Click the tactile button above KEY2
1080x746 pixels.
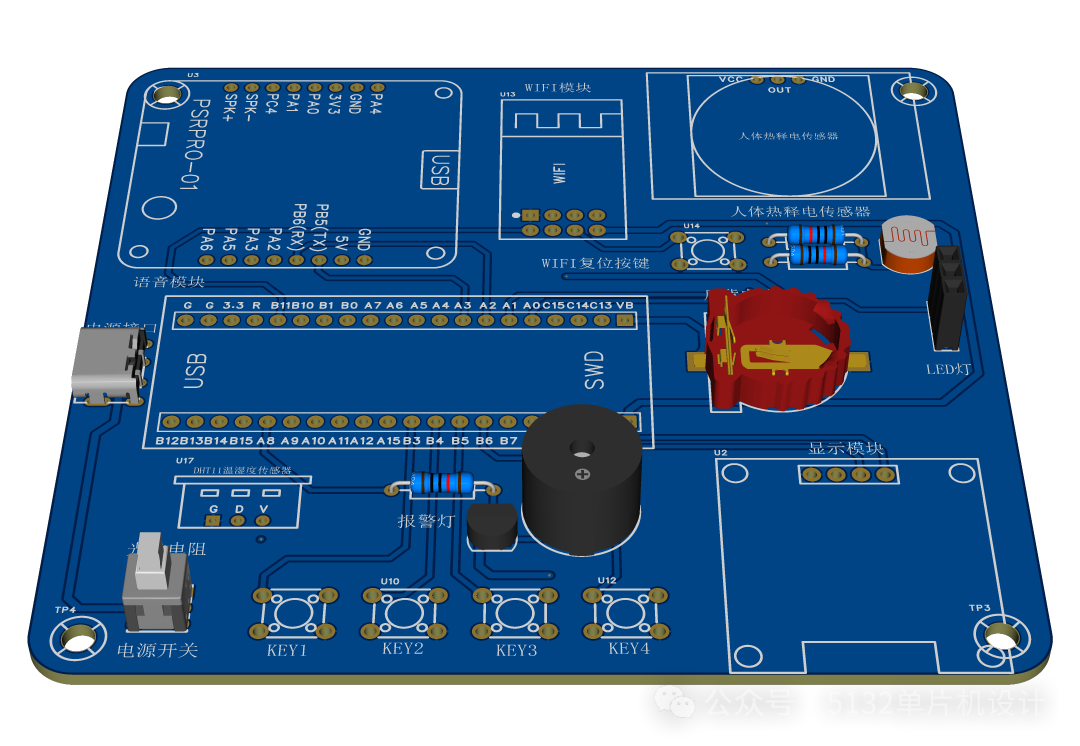coord(405,612)
